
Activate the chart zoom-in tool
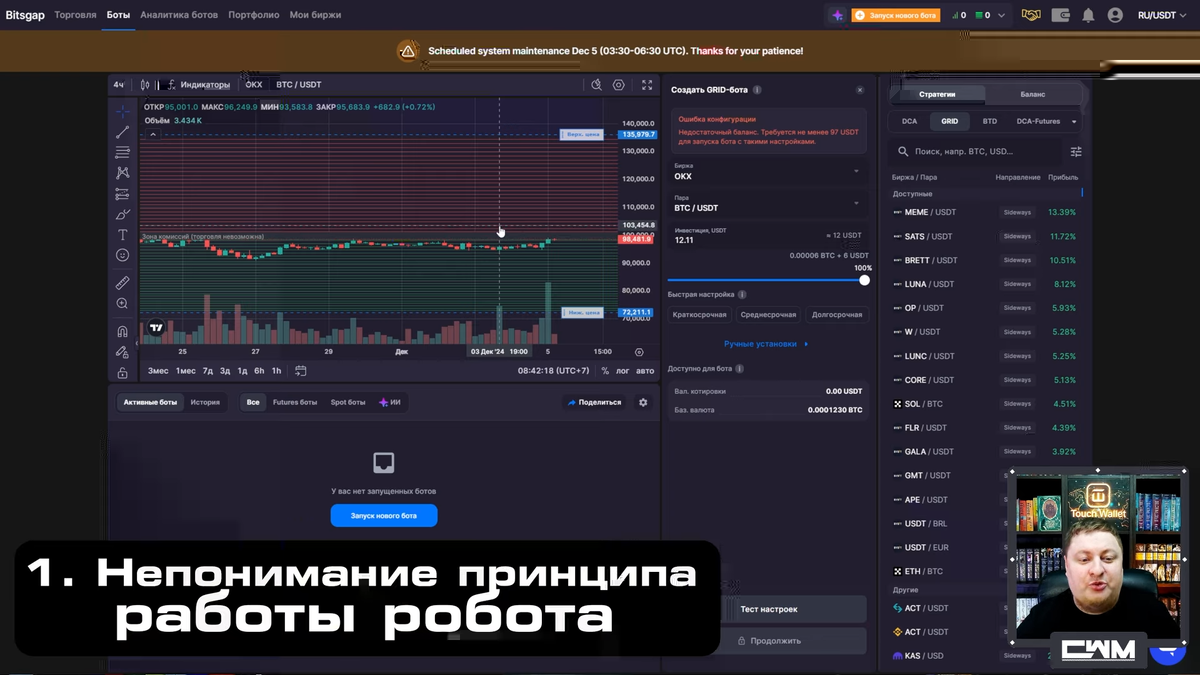(122, 303)
